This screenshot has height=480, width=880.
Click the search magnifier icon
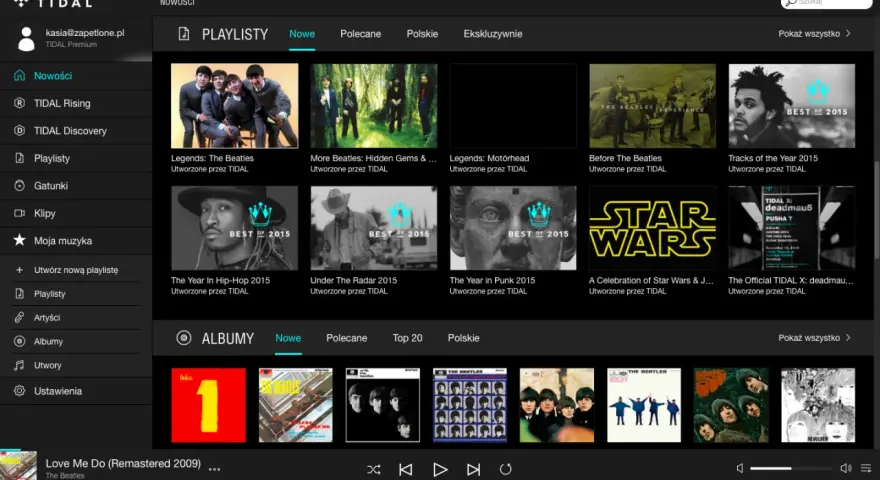pos(791,2)
